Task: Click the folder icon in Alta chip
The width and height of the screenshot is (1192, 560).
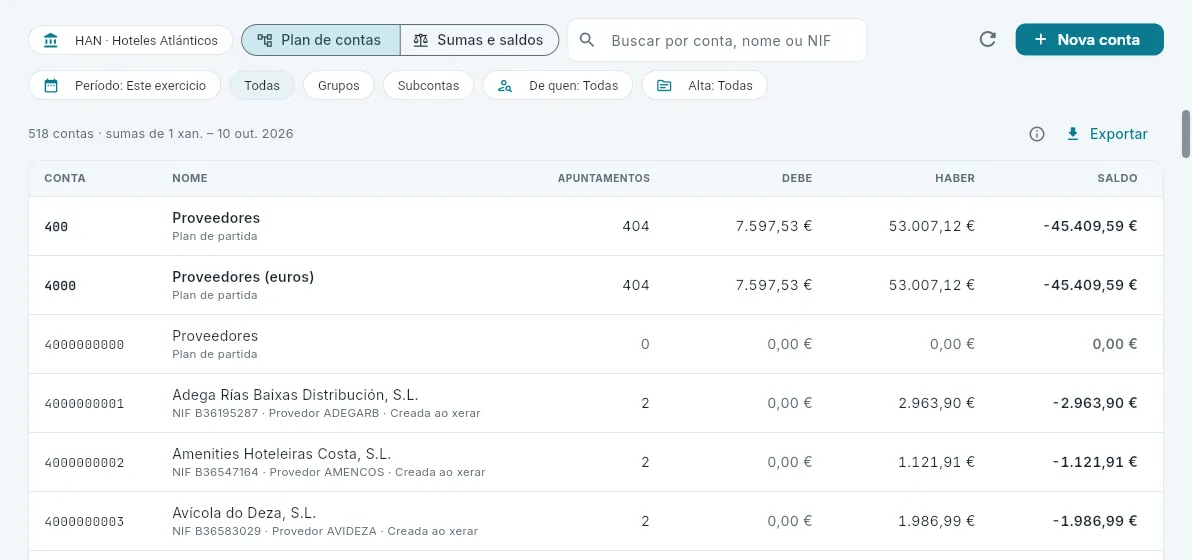Action: (664, 85)
